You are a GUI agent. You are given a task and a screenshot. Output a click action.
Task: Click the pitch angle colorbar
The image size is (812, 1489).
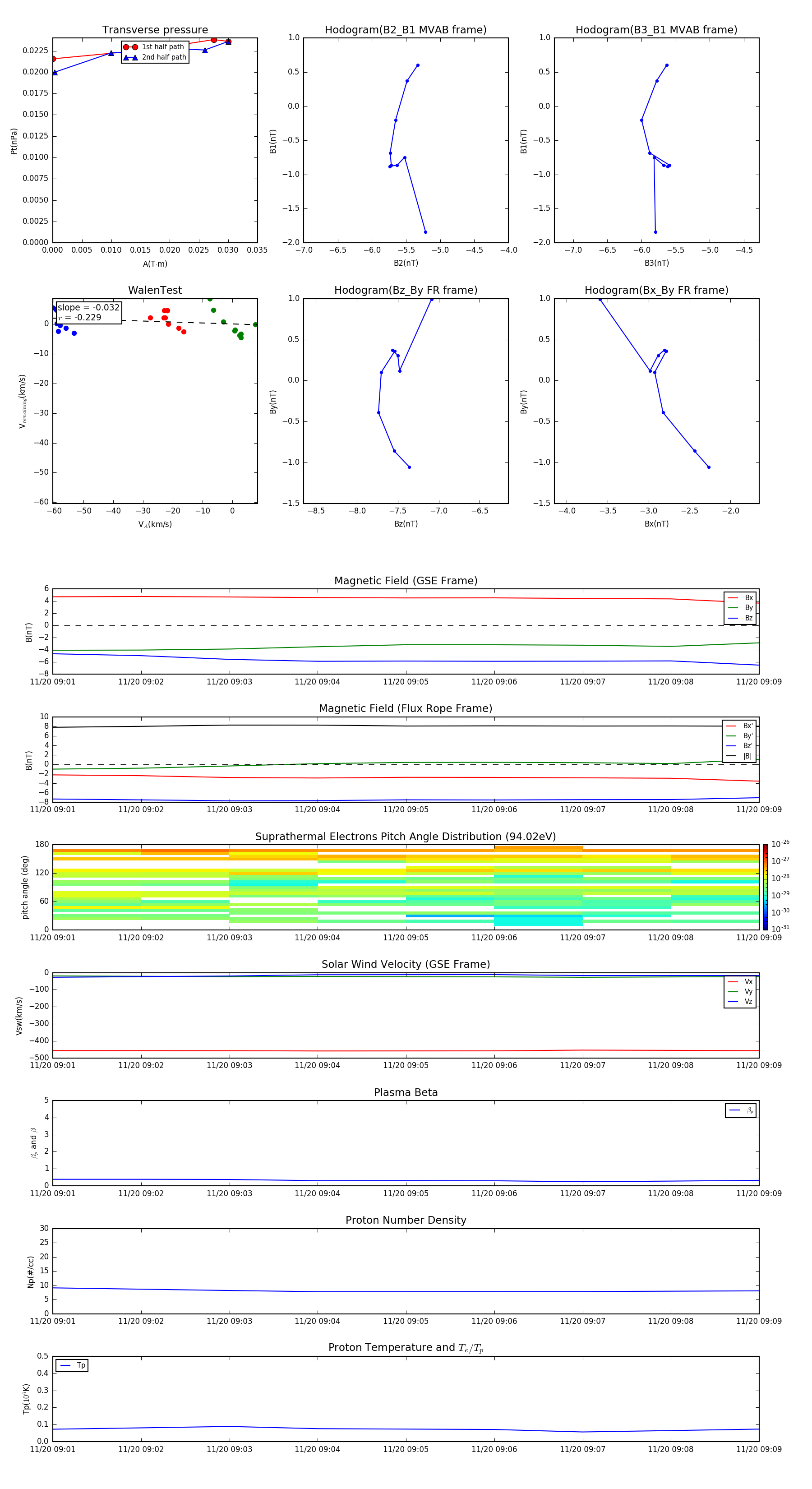click(765, 887)
